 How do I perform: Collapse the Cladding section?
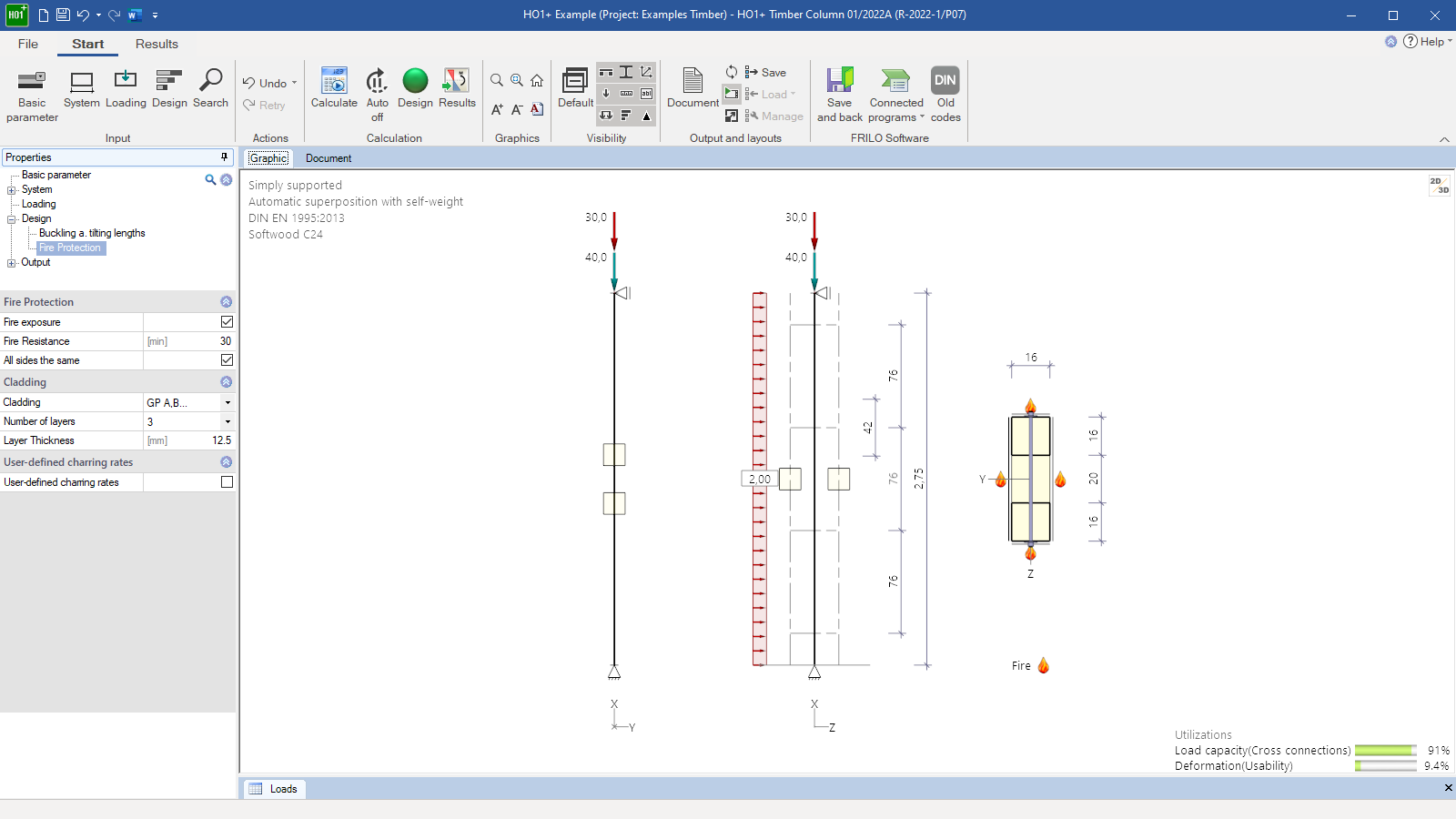(x=227, y=382)
